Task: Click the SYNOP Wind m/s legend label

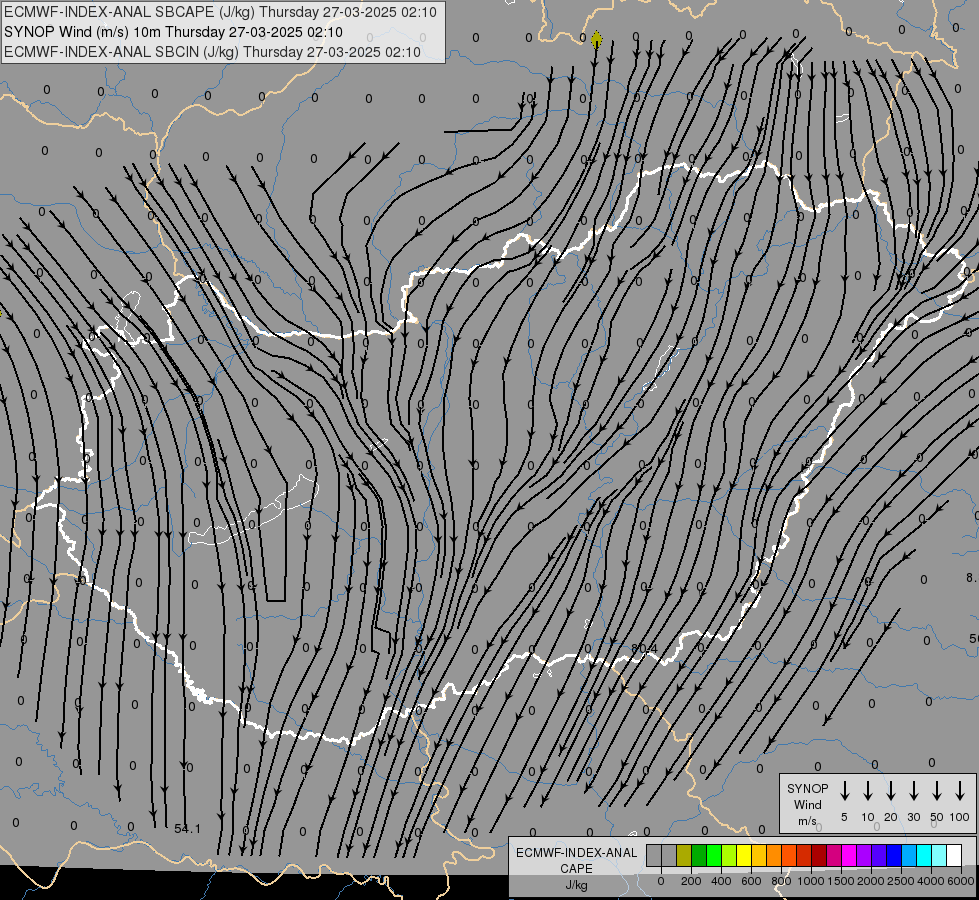Action: (807, 804)
